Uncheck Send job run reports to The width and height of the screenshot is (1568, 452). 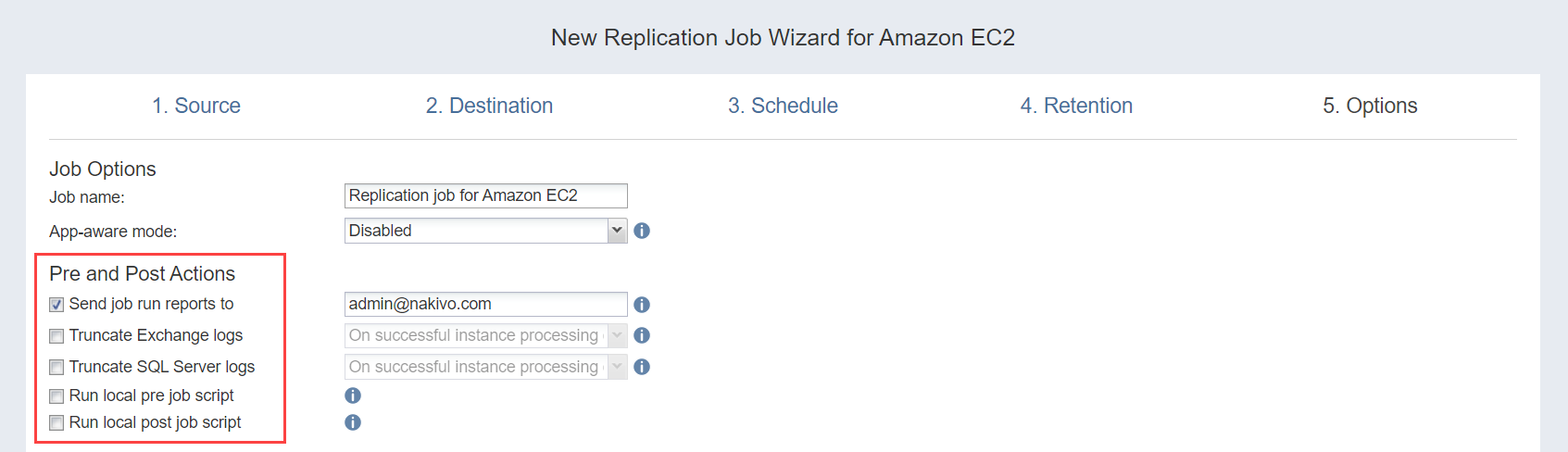point(56,305)
